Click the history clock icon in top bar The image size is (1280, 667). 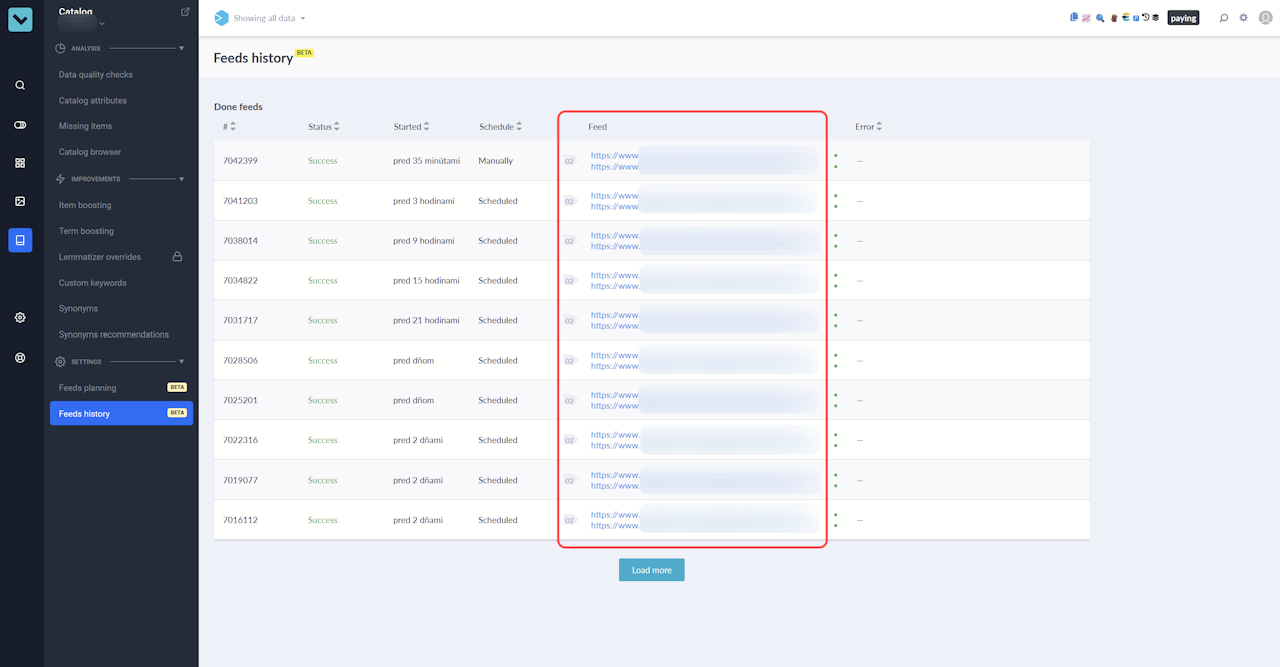1146,18
